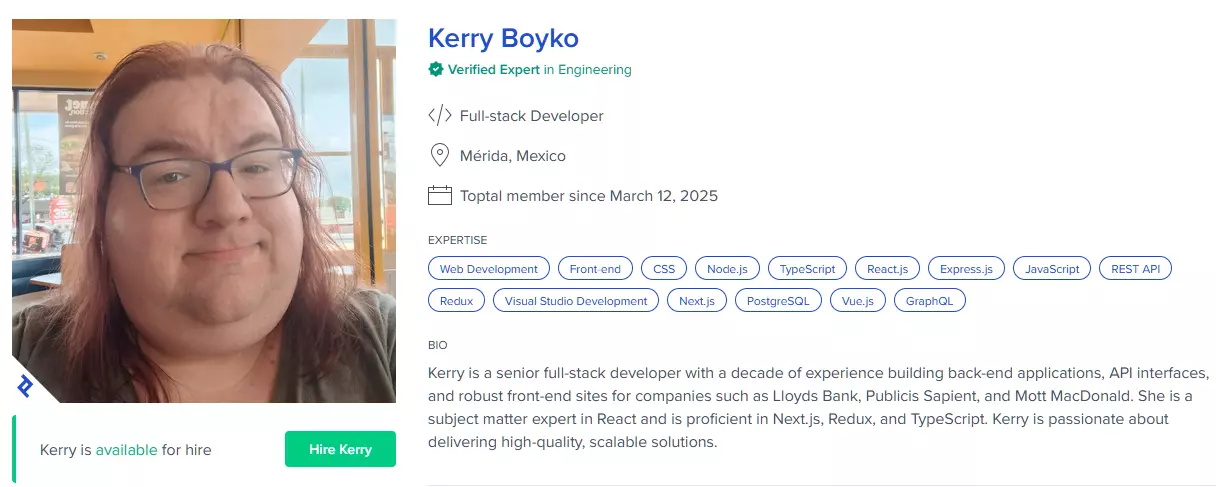
Task: Click the TypeScript skill tag
Action: (808, 269)
